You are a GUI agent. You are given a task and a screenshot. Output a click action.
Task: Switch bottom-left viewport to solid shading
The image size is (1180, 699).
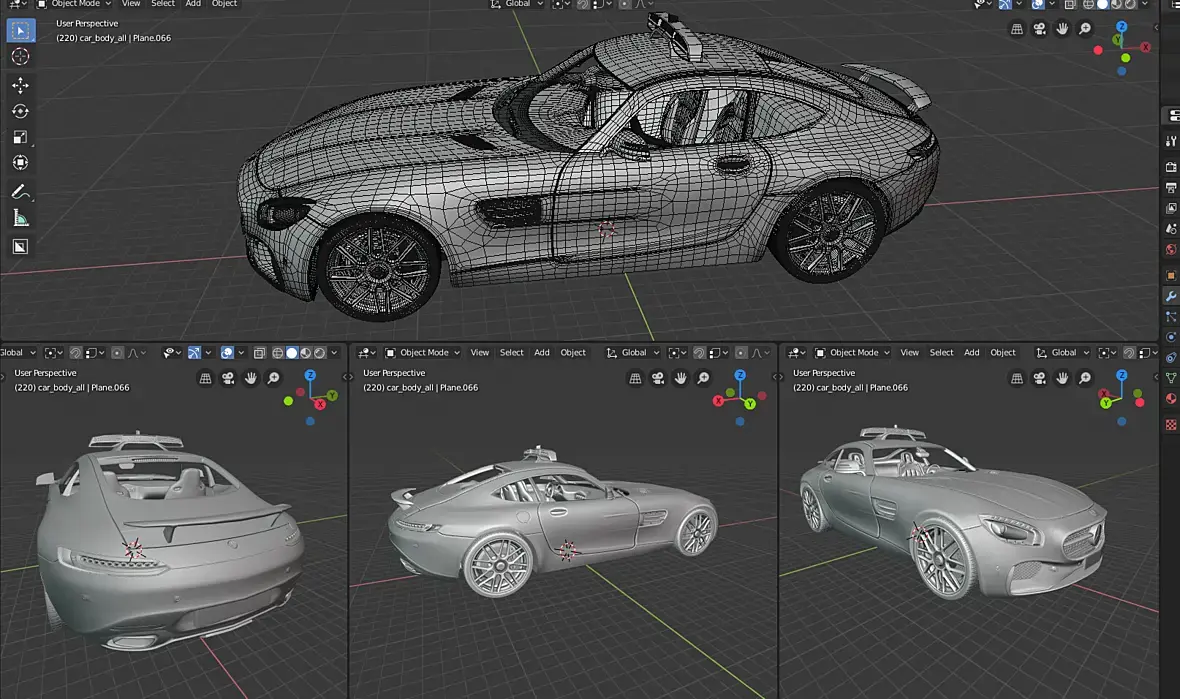pos(292,352)
